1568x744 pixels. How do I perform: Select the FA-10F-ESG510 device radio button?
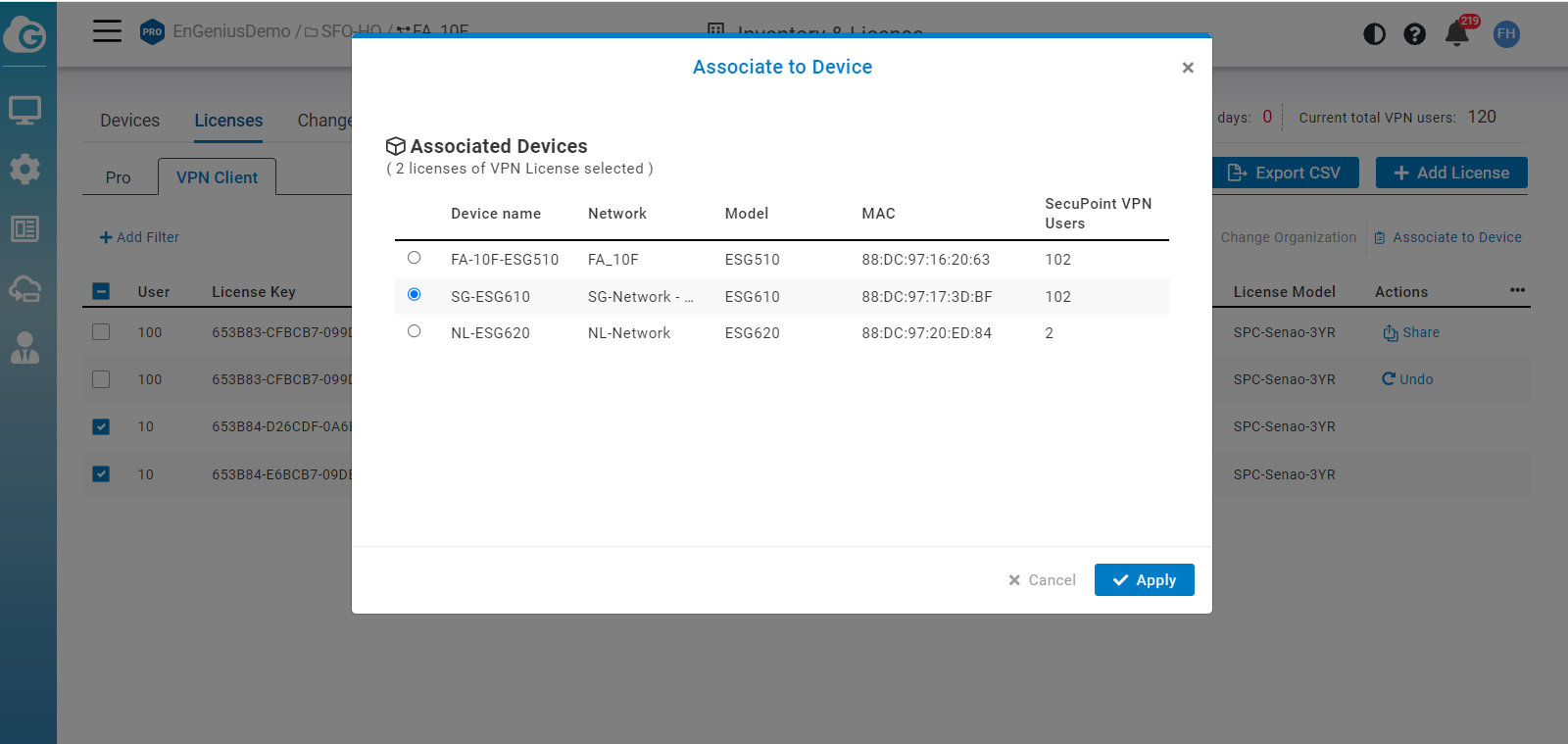[415, 258]
